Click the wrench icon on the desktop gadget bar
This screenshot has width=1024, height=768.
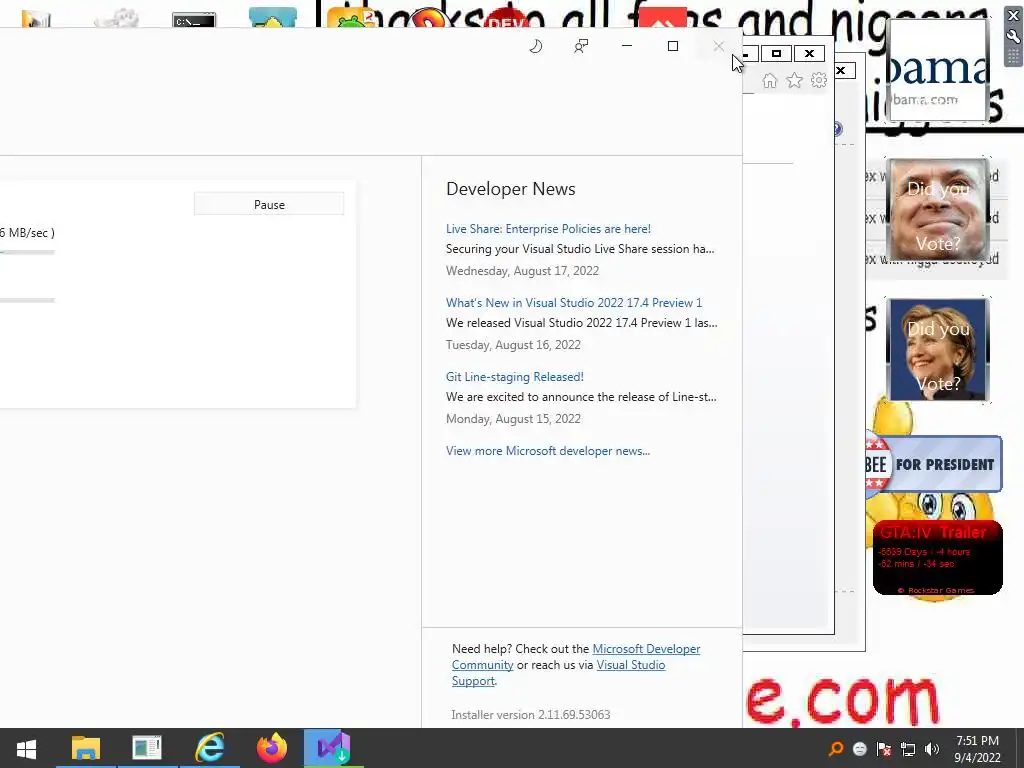pyautogui.click(x=1014, y=37)
